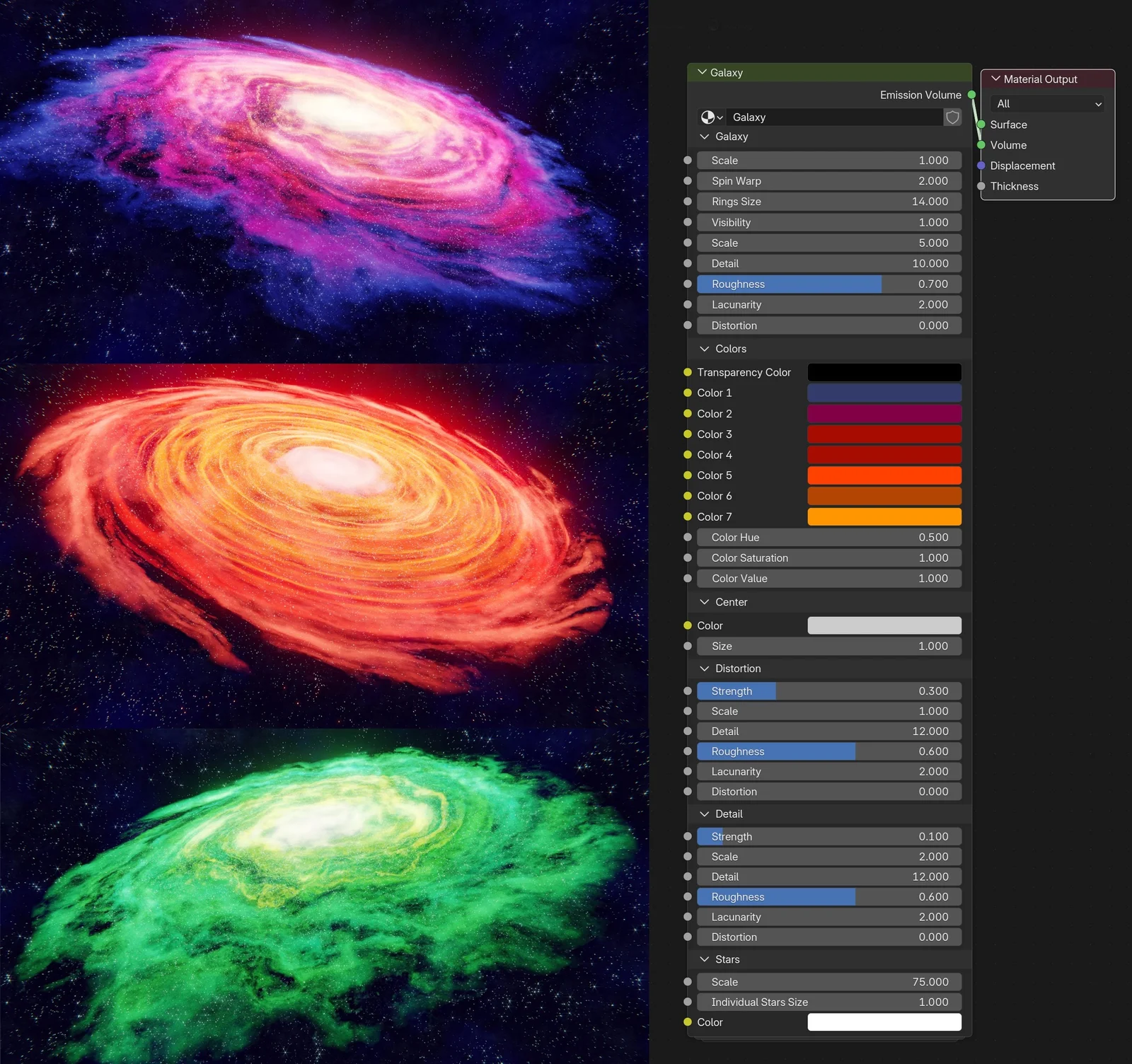Collapse the Stars section

point(705,959)
